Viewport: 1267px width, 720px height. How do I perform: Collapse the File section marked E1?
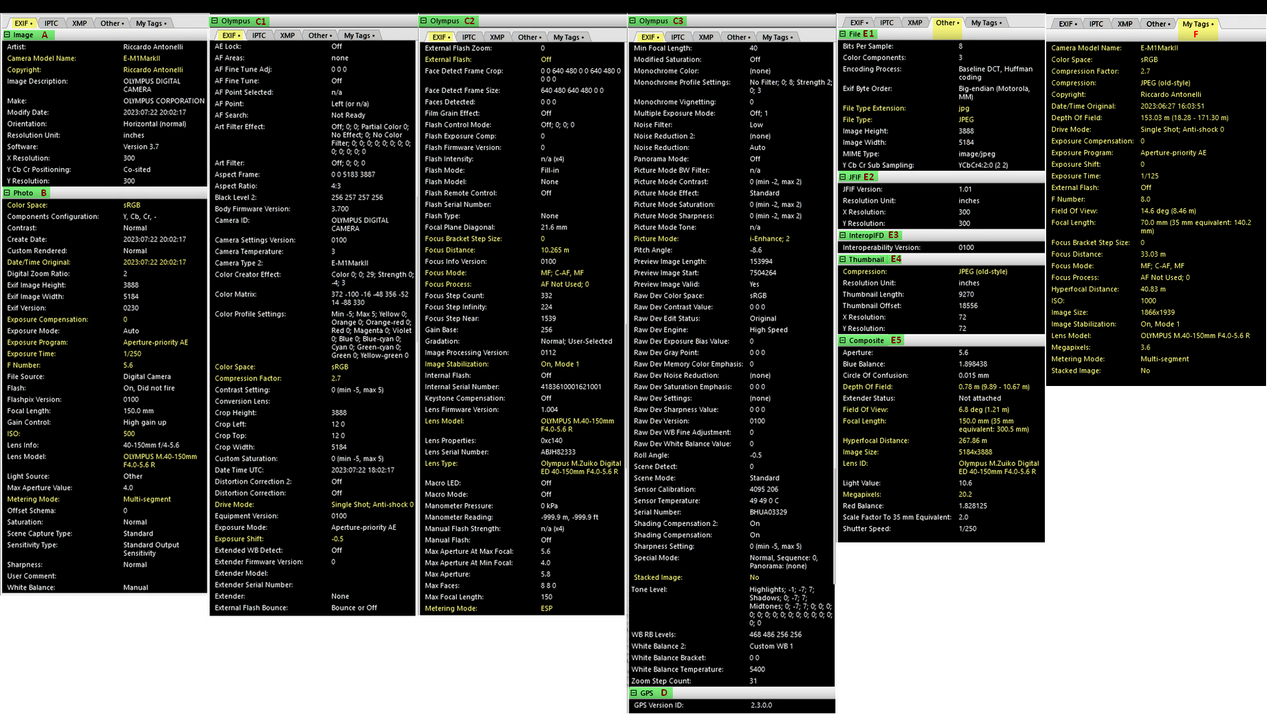(x=843, y=34)
